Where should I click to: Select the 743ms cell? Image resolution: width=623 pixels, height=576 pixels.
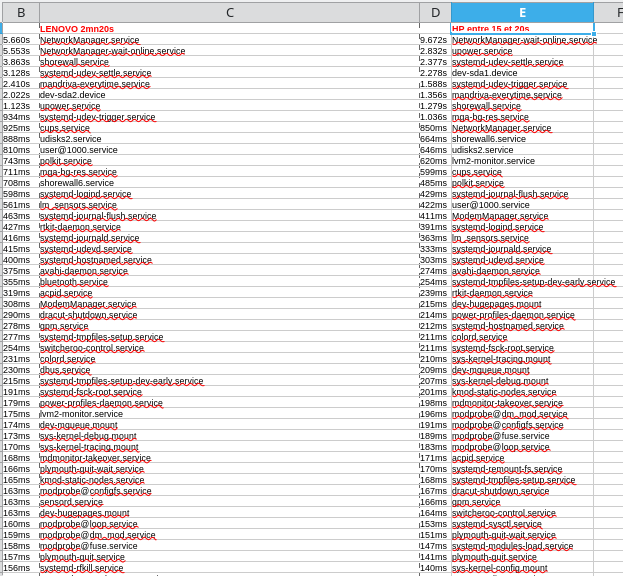21,161
